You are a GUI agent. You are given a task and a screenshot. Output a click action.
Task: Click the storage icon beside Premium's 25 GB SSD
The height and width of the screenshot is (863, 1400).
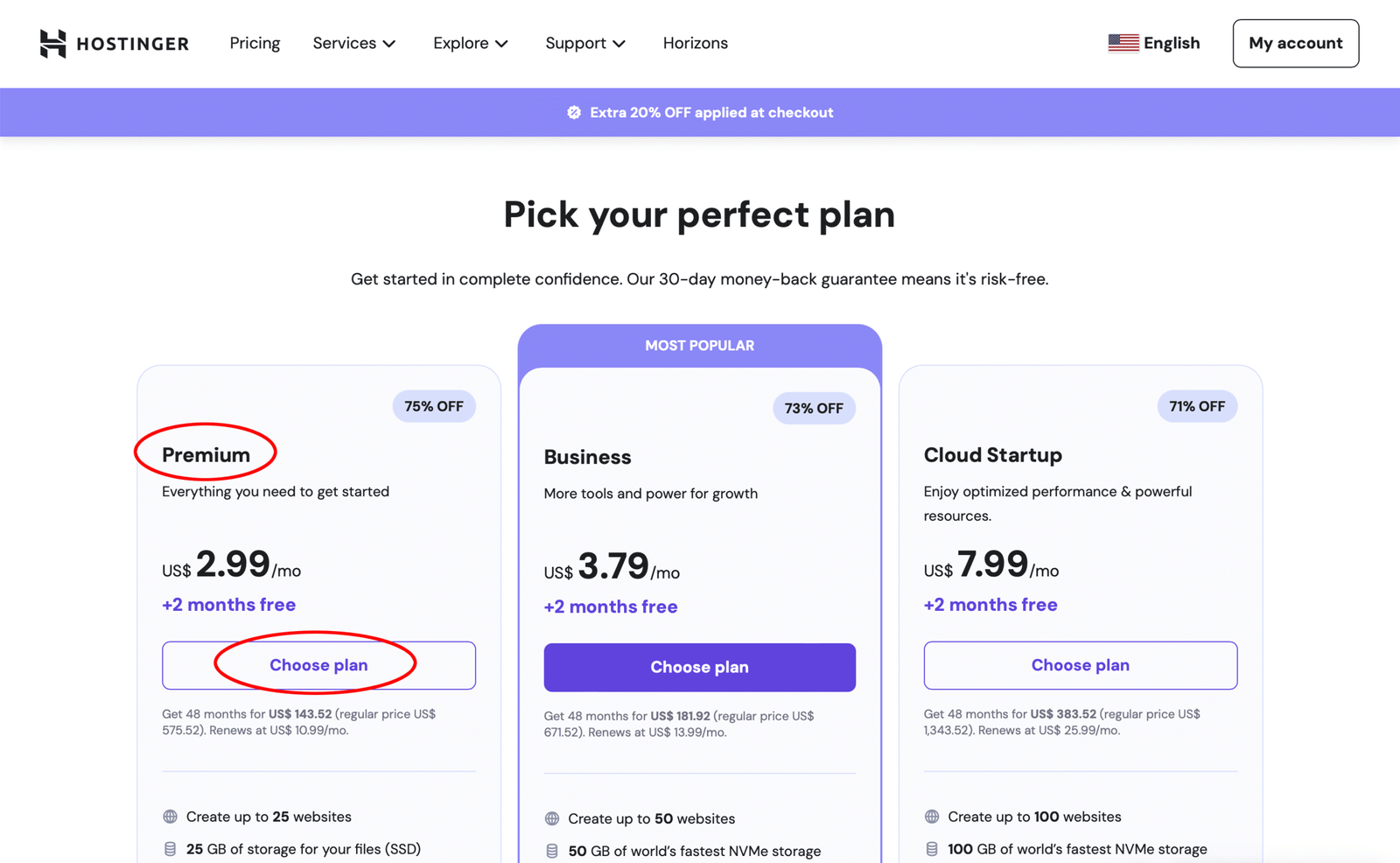pyautogui.click(x=168, y=848)
